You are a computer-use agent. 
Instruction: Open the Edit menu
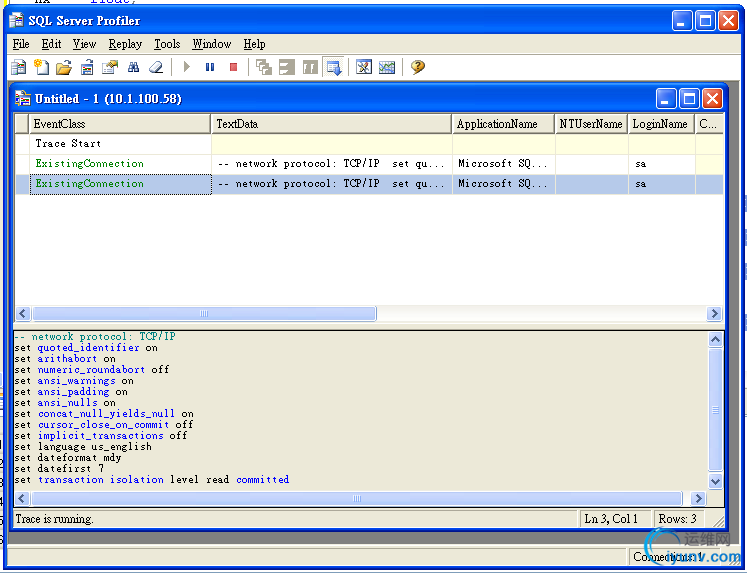(x=51, y=44)
